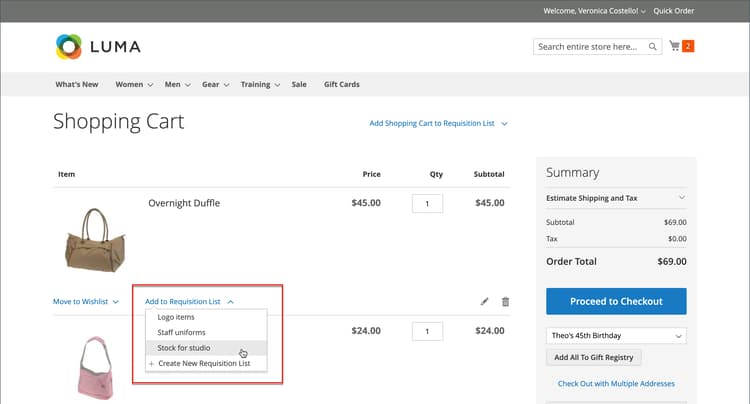The height and width of the screenshot is (404, 750).
Task: Click the Overnight Duffle quantity field
Action: click(x=427, y=204)
